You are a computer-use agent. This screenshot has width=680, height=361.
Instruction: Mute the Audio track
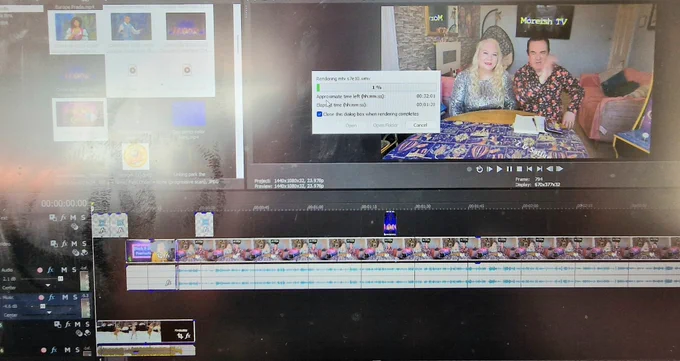click(x=64, y=270)
